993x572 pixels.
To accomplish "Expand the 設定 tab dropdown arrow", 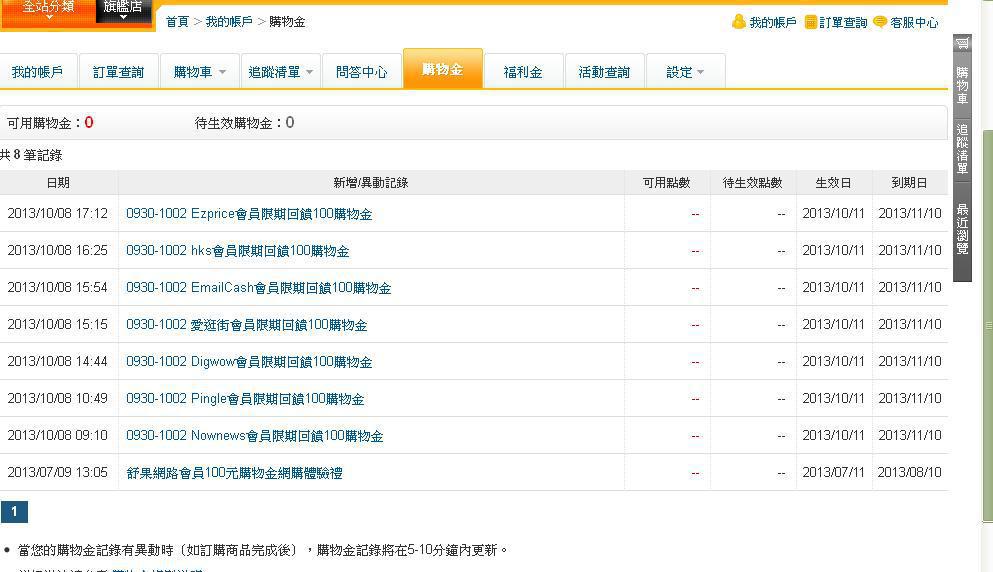I will point(700,72).
